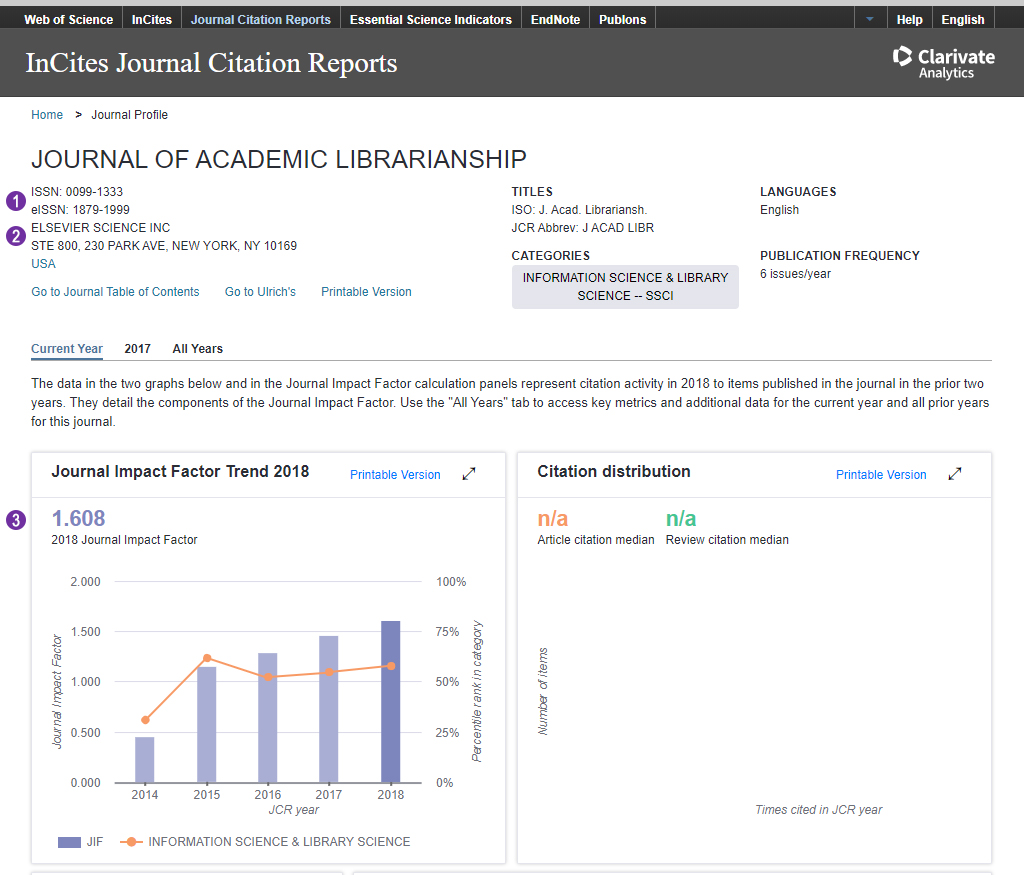1024x875 pixels.
Task: Open the Help menu
Action: coord(909,20)
